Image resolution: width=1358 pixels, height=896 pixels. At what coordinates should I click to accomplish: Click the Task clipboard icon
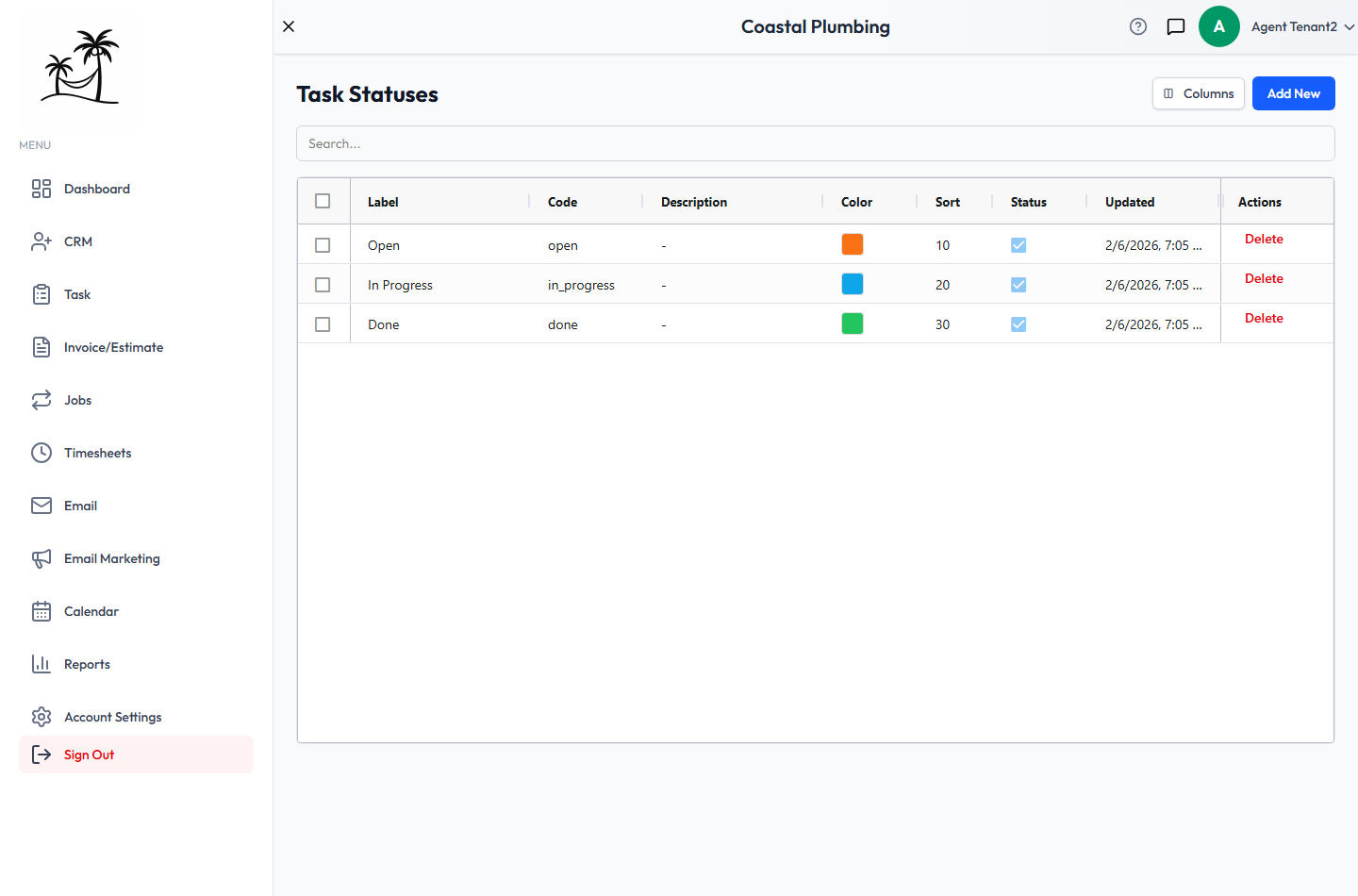[41, 294]
